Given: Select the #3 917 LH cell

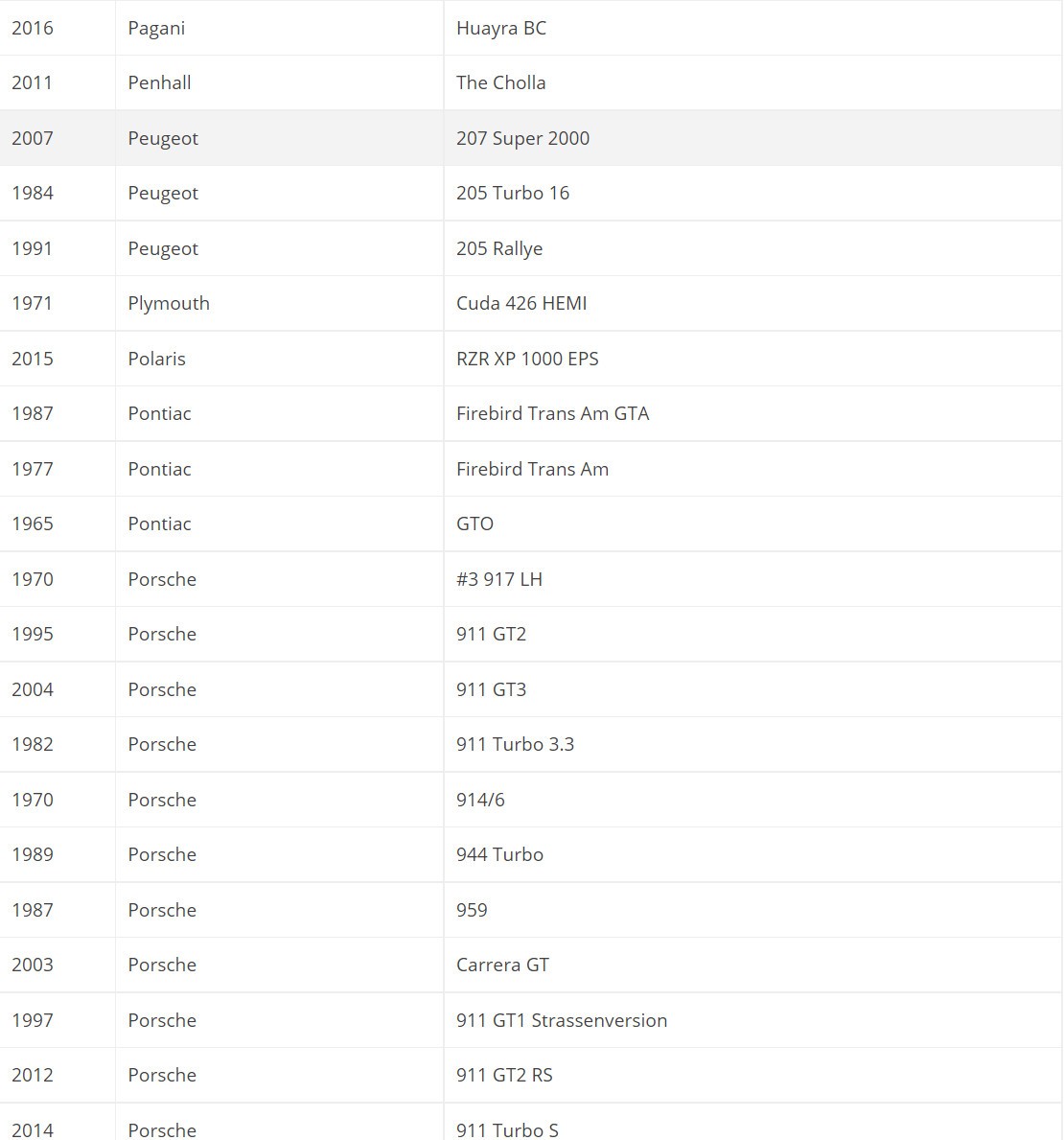Looking at the screenshot, I should coord(498,579).
